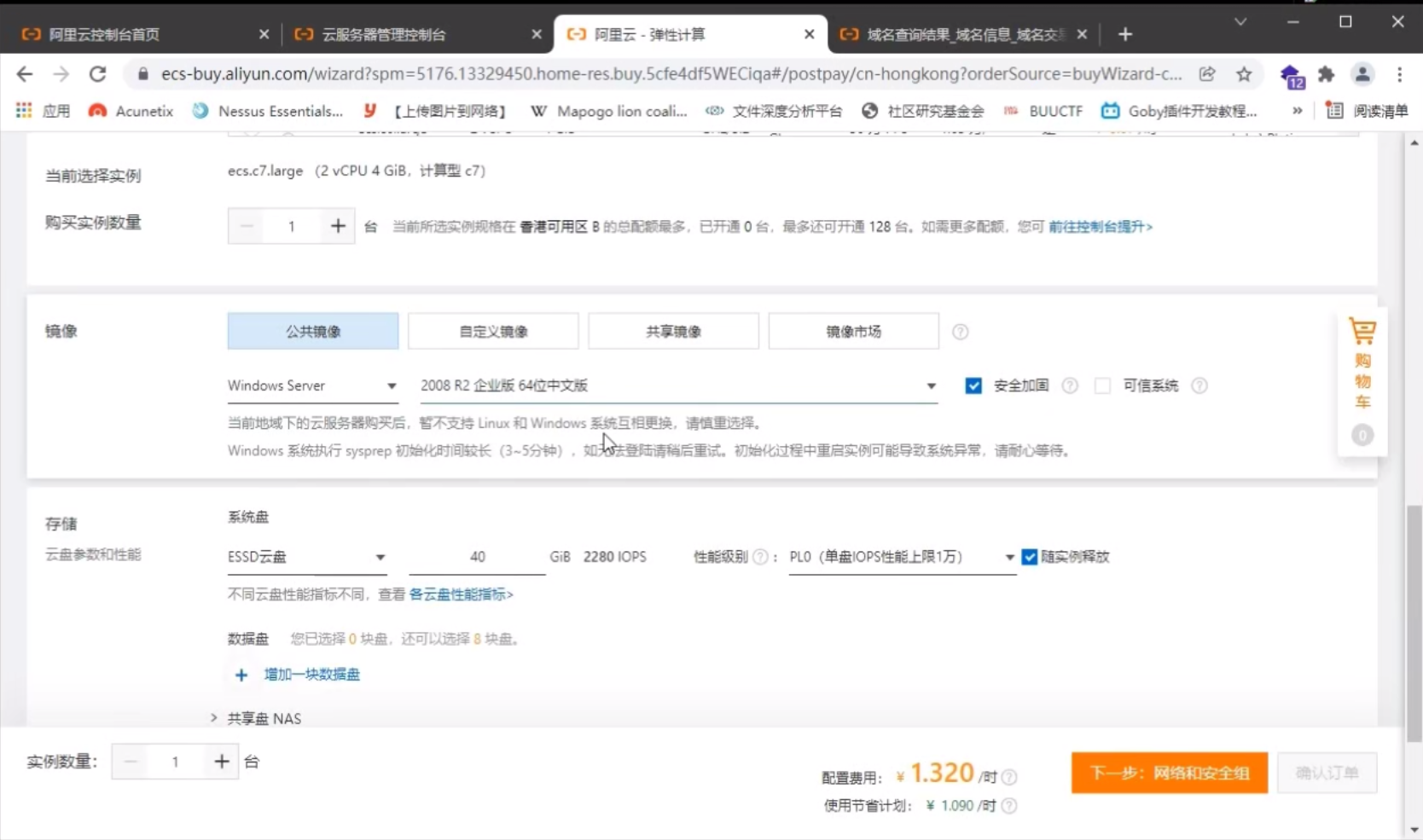1423x840 pixels.
Task: Open the Acunetix bookmark
Action: (131, 111)
